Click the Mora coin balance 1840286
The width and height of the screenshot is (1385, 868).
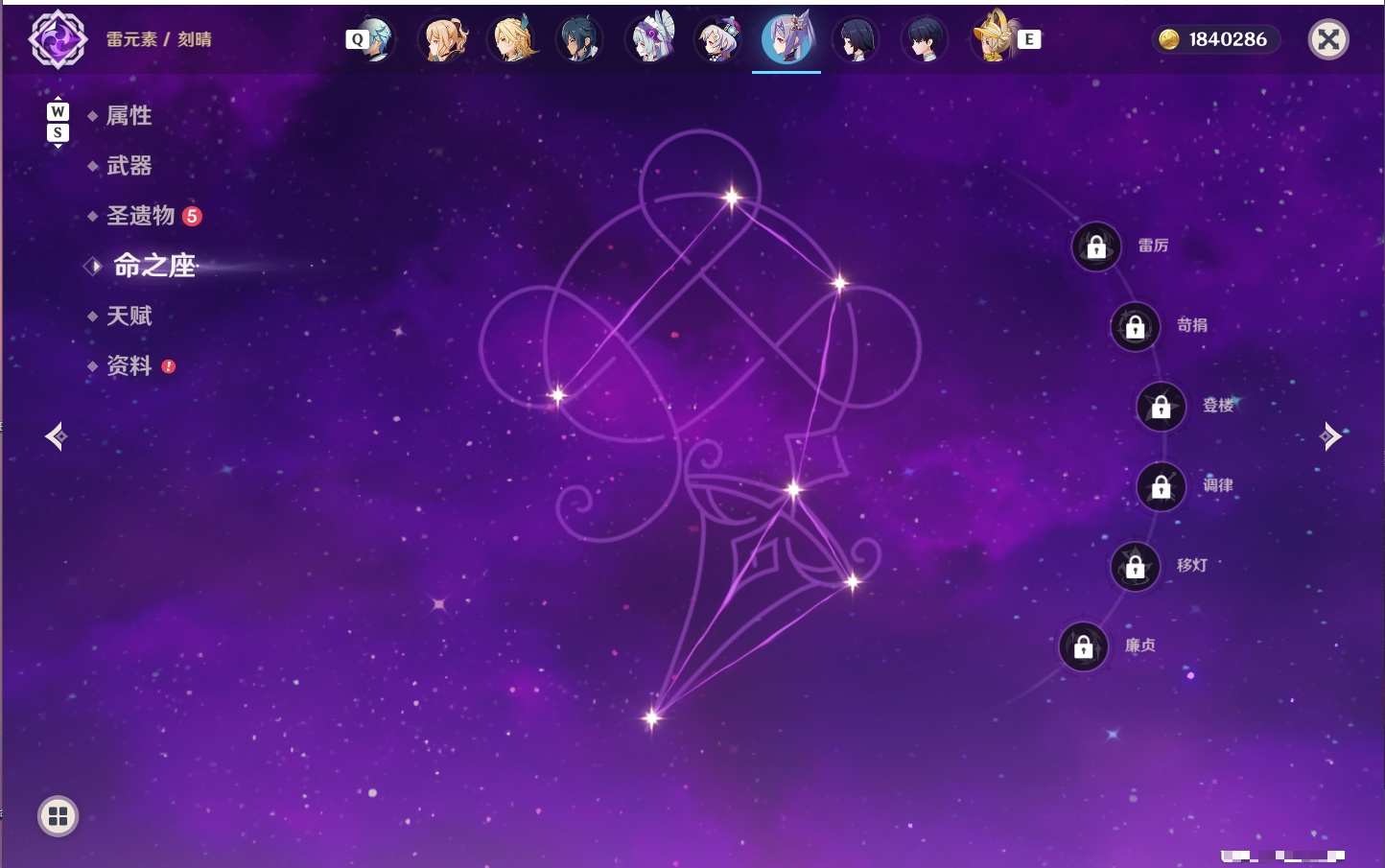(x=1214, y=39)
